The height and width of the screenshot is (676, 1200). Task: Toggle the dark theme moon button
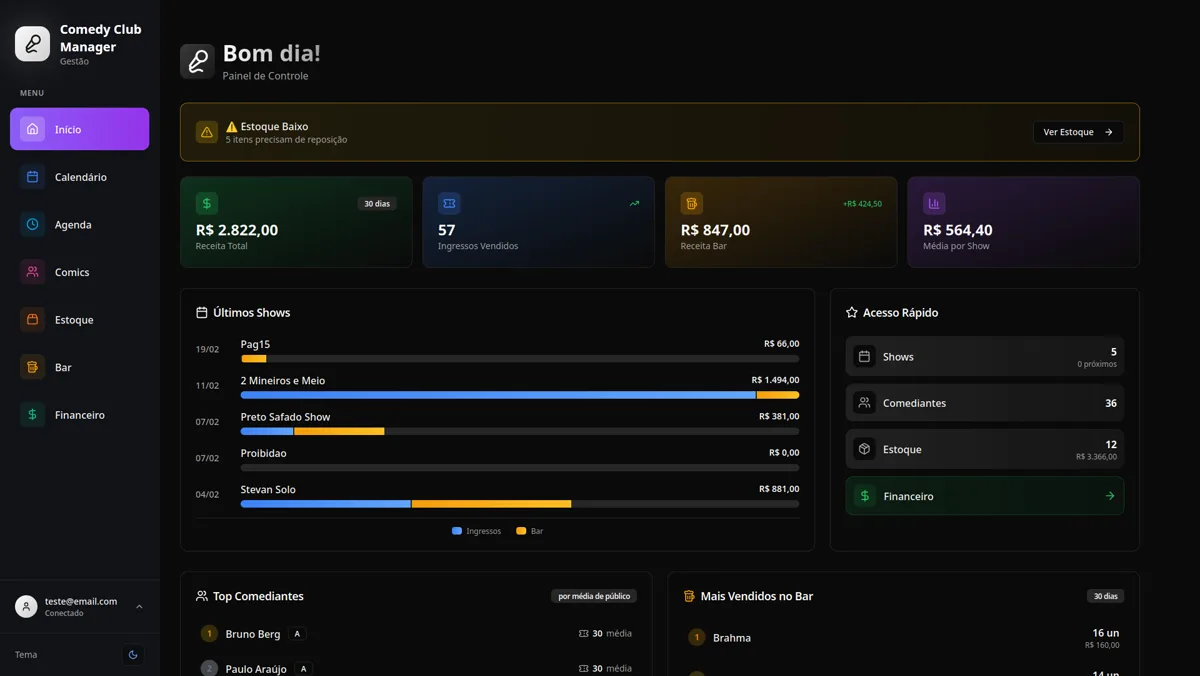(133, 655)
